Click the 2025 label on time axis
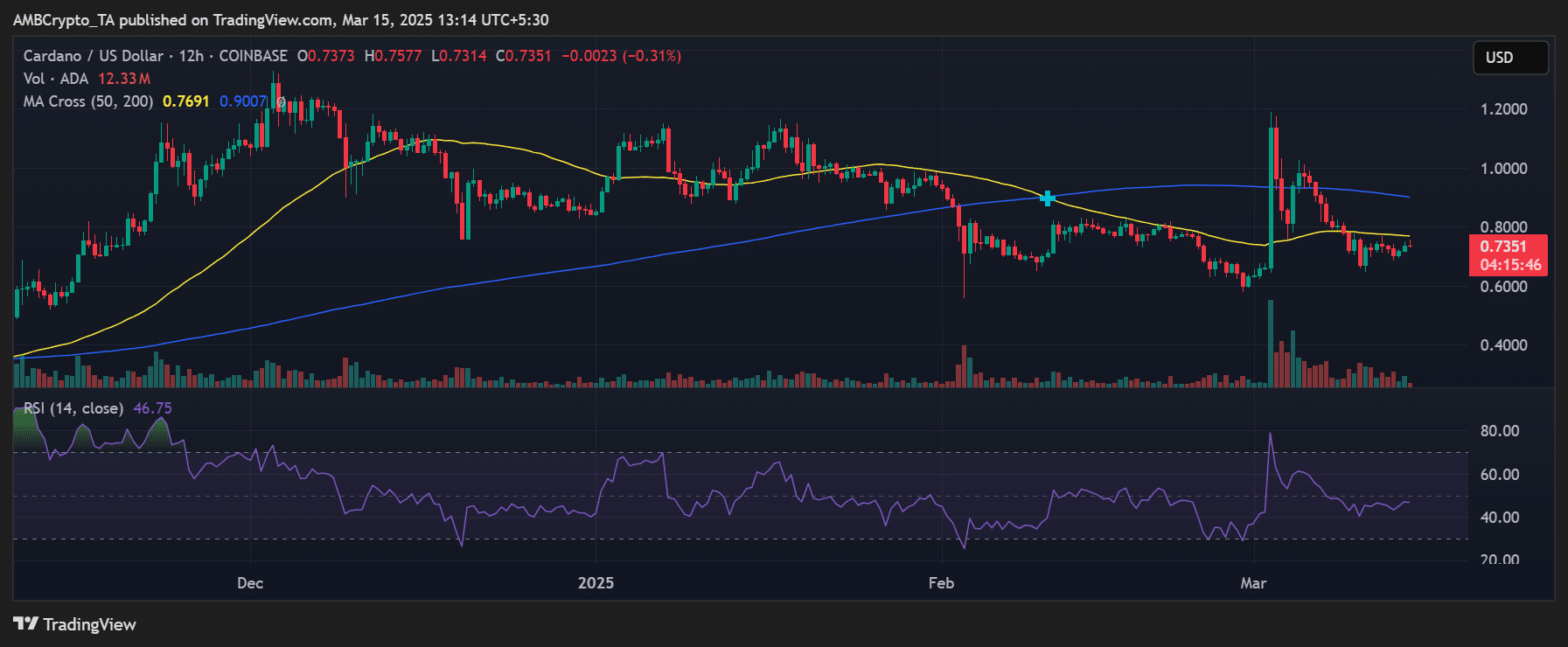 (596, 583)
